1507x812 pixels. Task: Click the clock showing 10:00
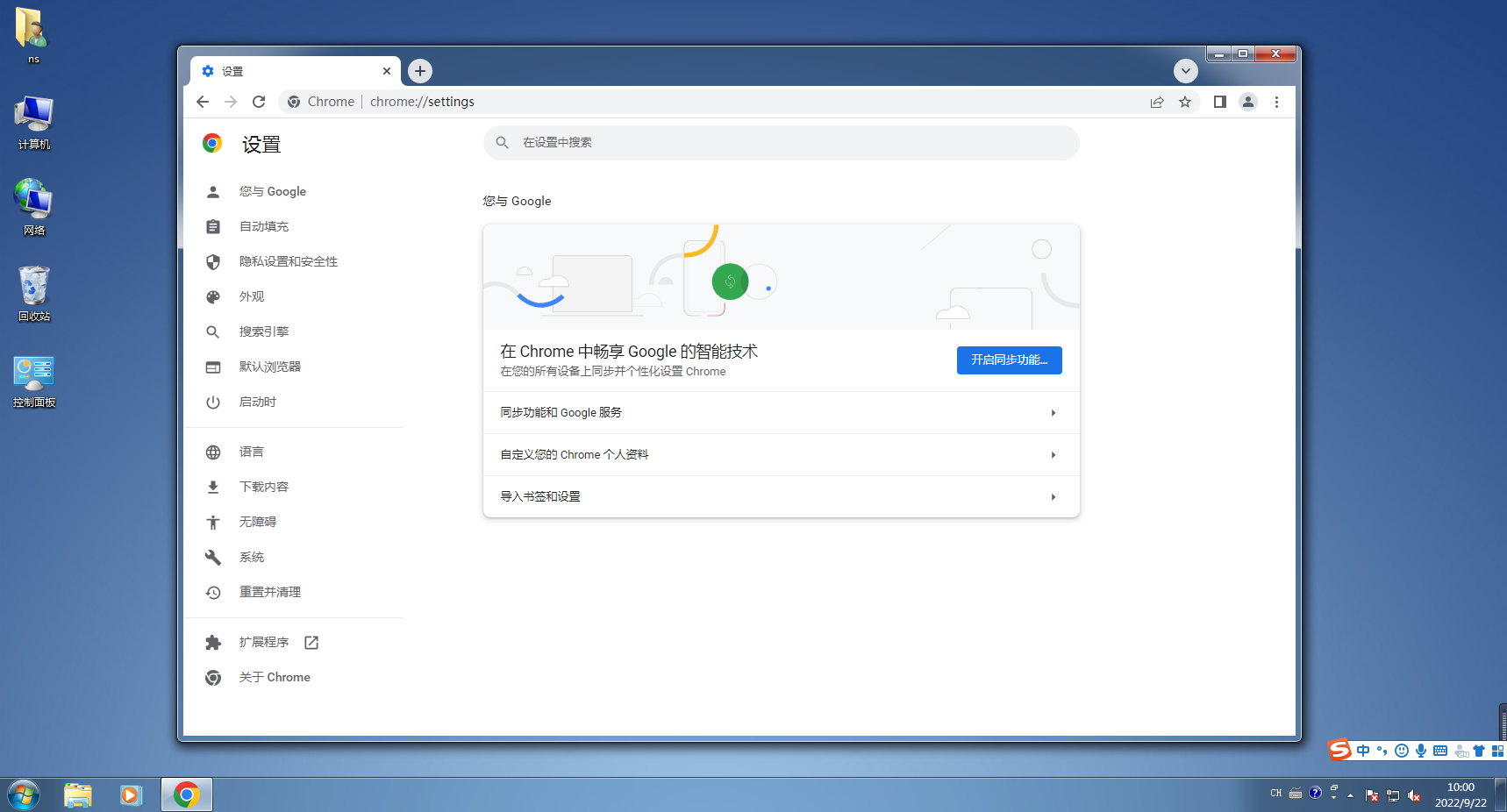(1461, 794)
